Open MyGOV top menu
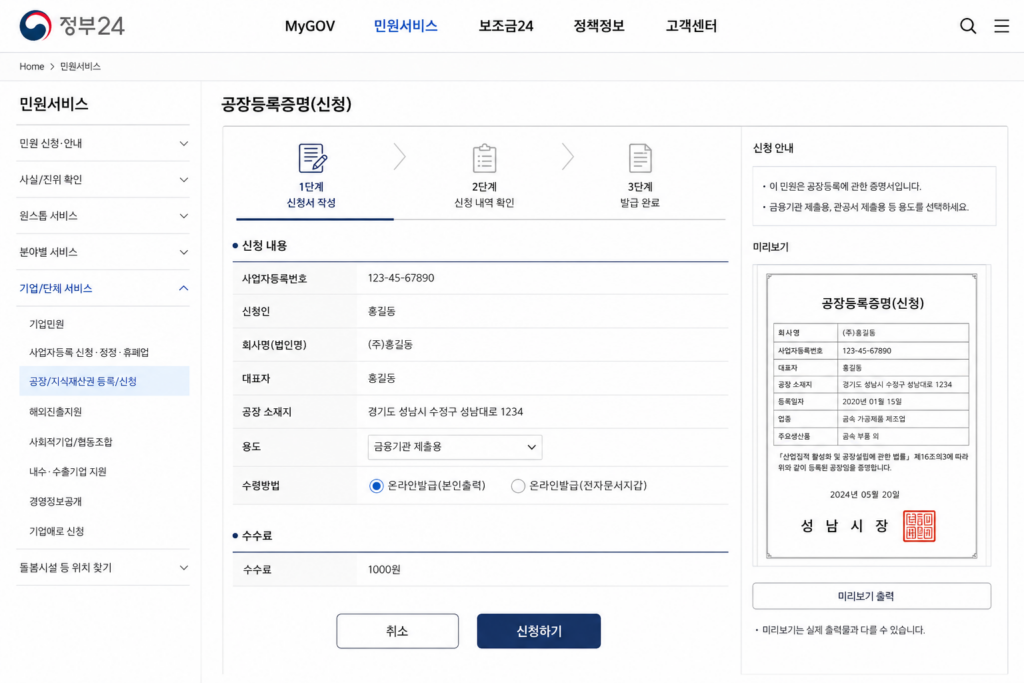This screenshot has height=683, width=1024. pos(310,26)
